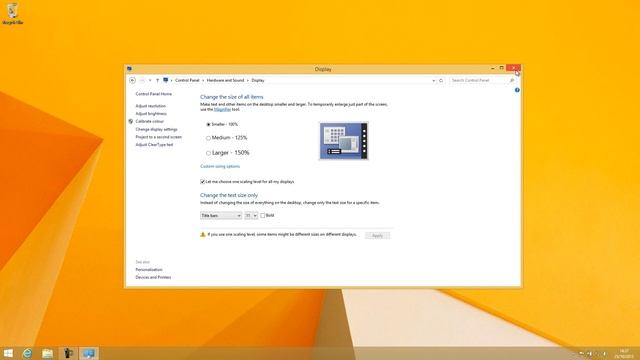Open Adjust resolution link
The image size is (640, 360).
pos(151,106)
